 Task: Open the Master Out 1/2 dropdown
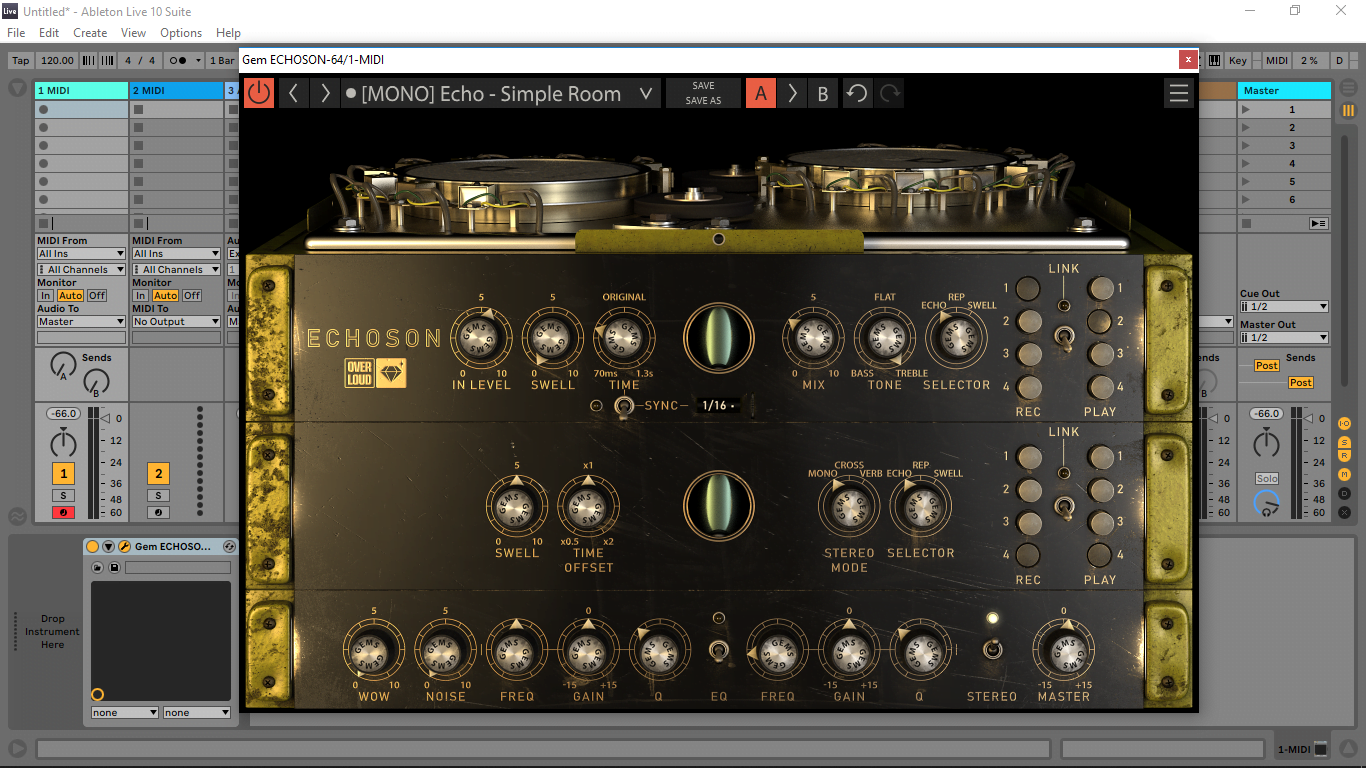(1284, 338)
